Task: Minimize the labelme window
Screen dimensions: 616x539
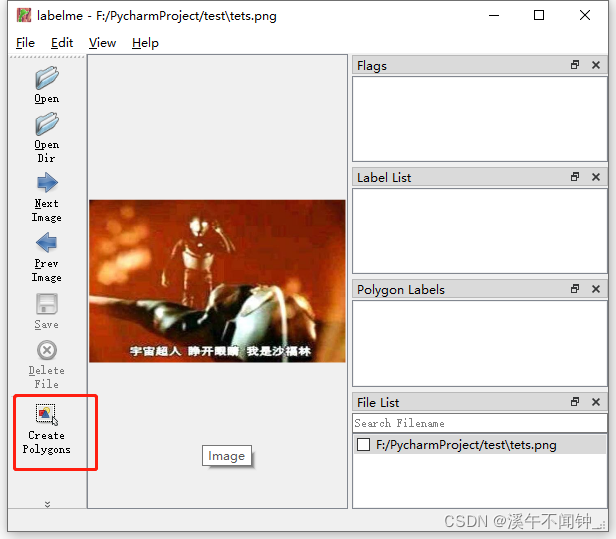Action: 494,15
